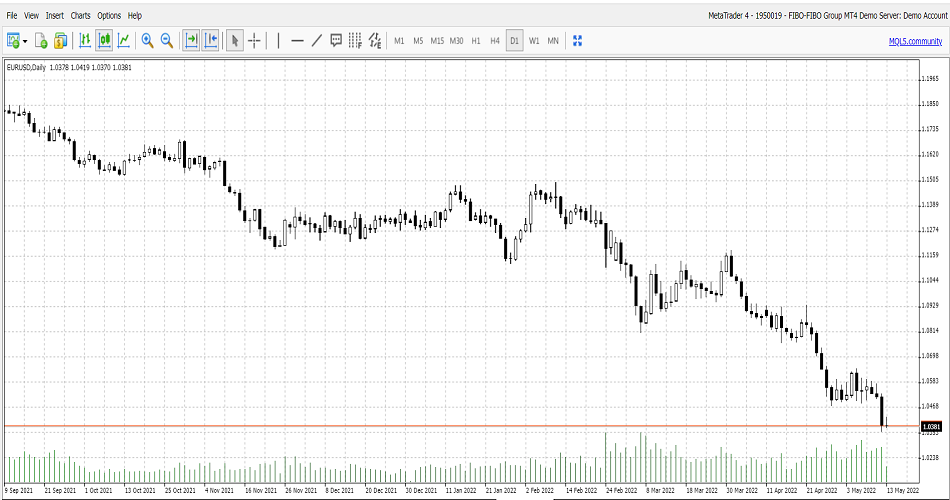Screen dimensions: 950x500
Task: Toggle chart shift from right border
Action: point(211,41)
